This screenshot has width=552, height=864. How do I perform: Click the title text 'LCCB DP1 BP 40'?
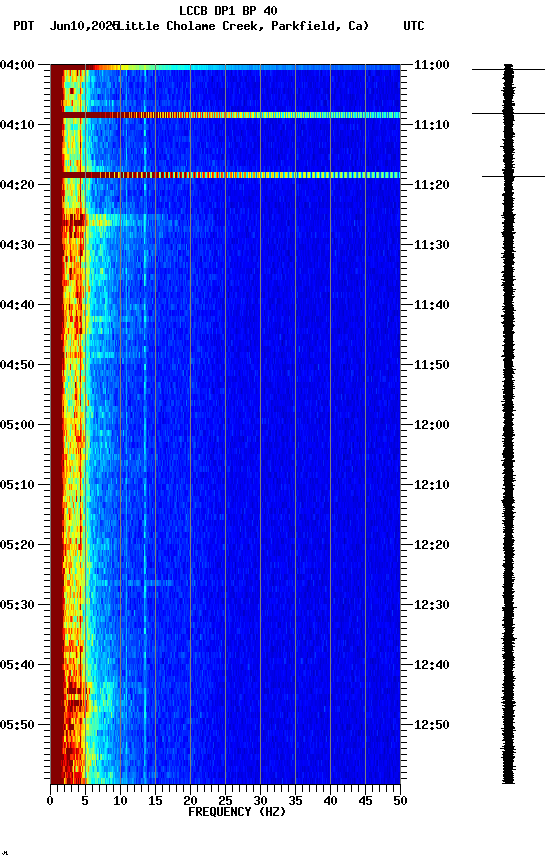coord(228,11)
